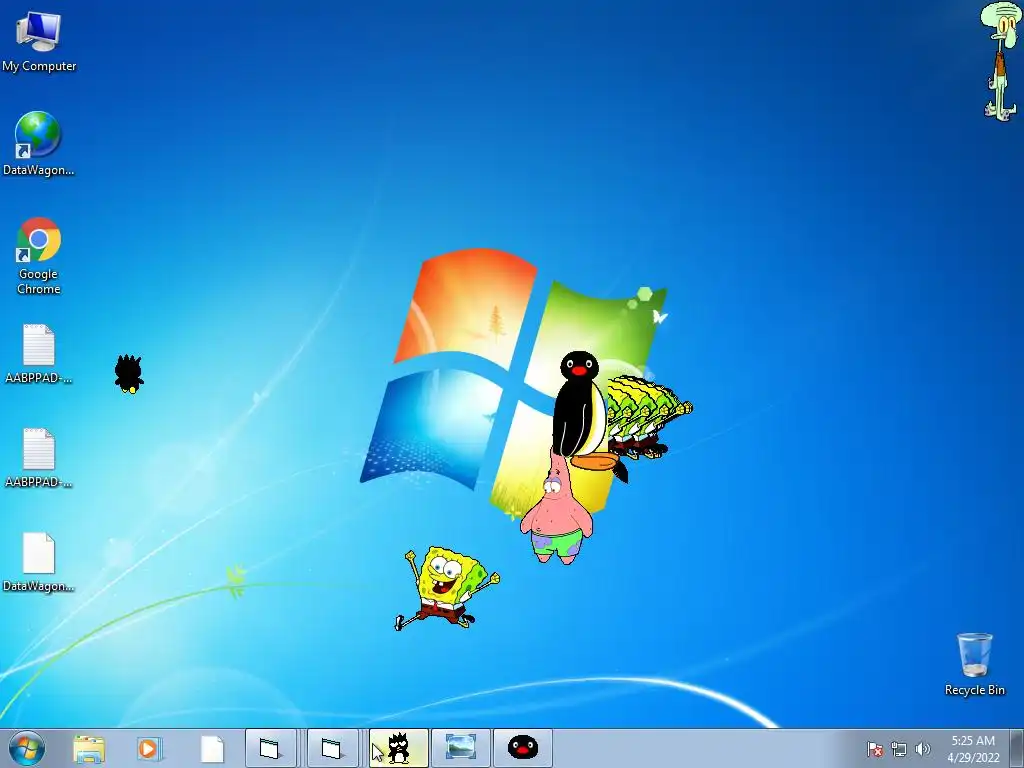1024x768 pixels.
Task: Open Windows Explorer from the taskbar
Action: coord(89,748)
